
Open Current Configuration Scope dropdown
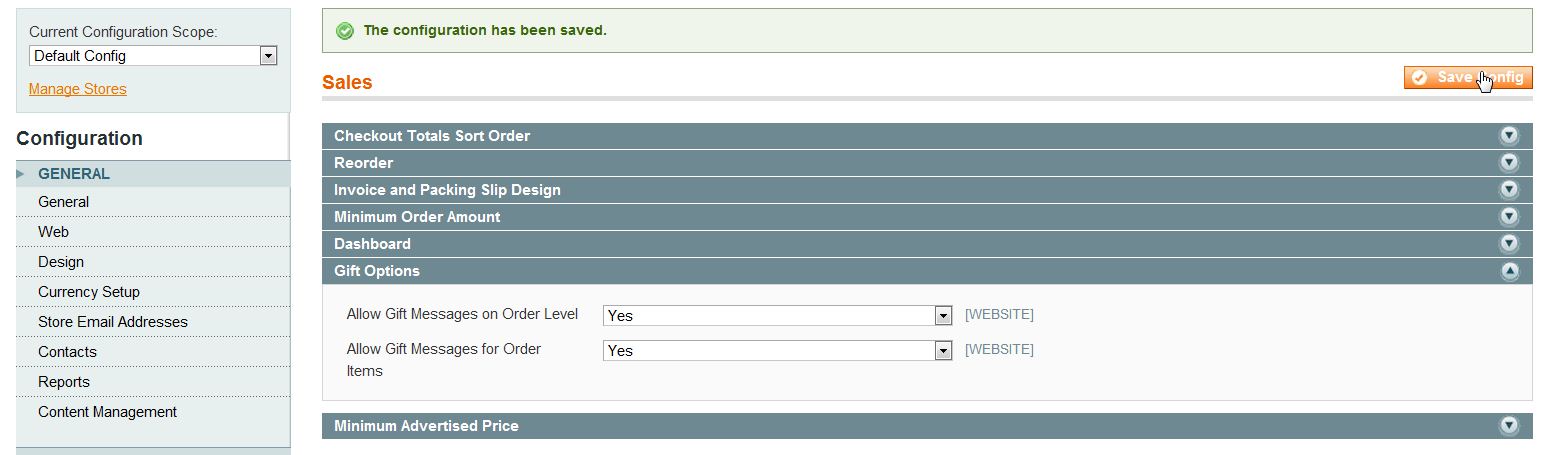(x=153, y=56)
